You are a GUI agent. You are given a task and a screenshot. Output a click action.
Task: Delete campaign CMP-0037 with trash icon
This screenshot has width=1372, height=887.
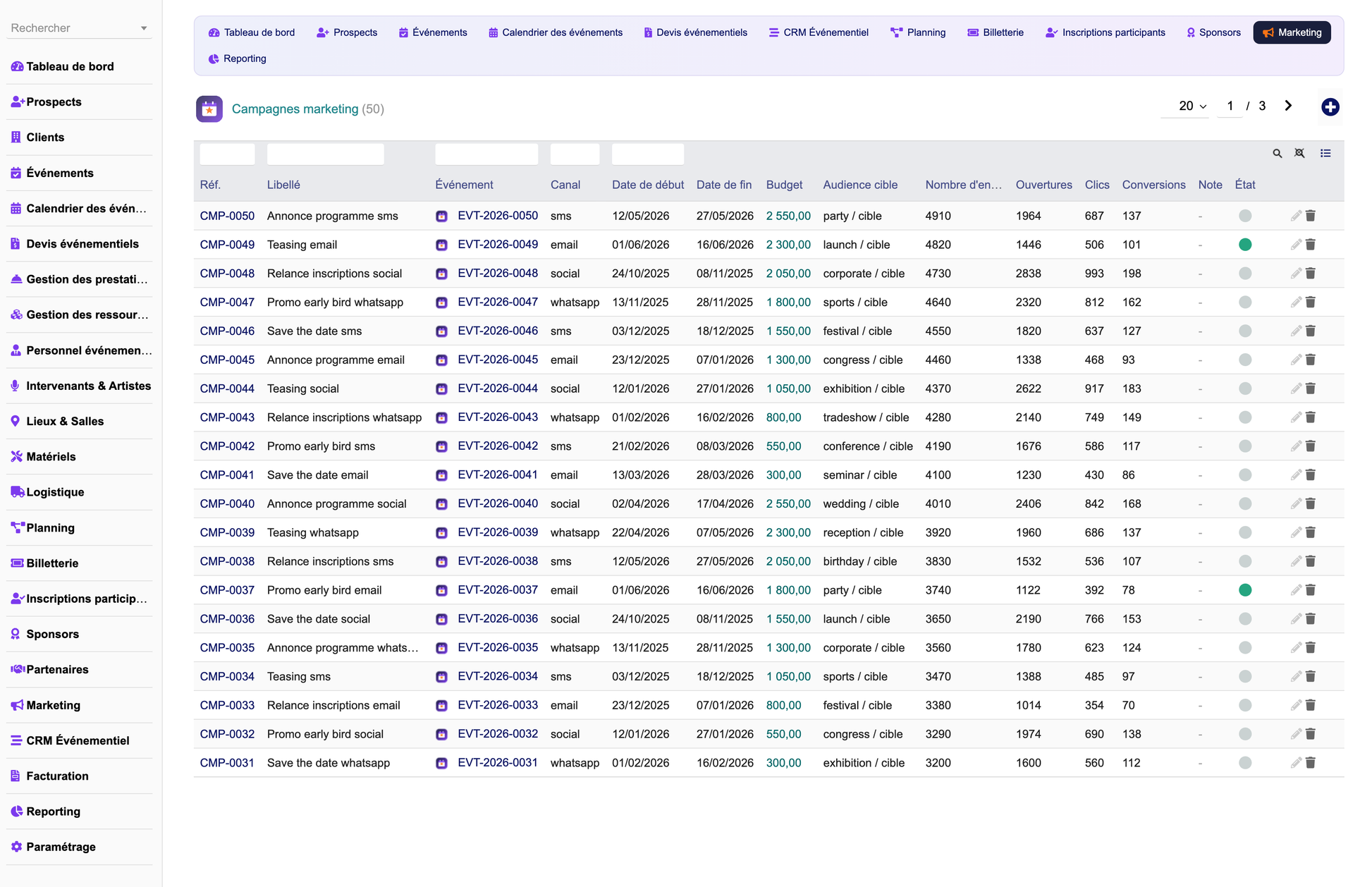1311,590
